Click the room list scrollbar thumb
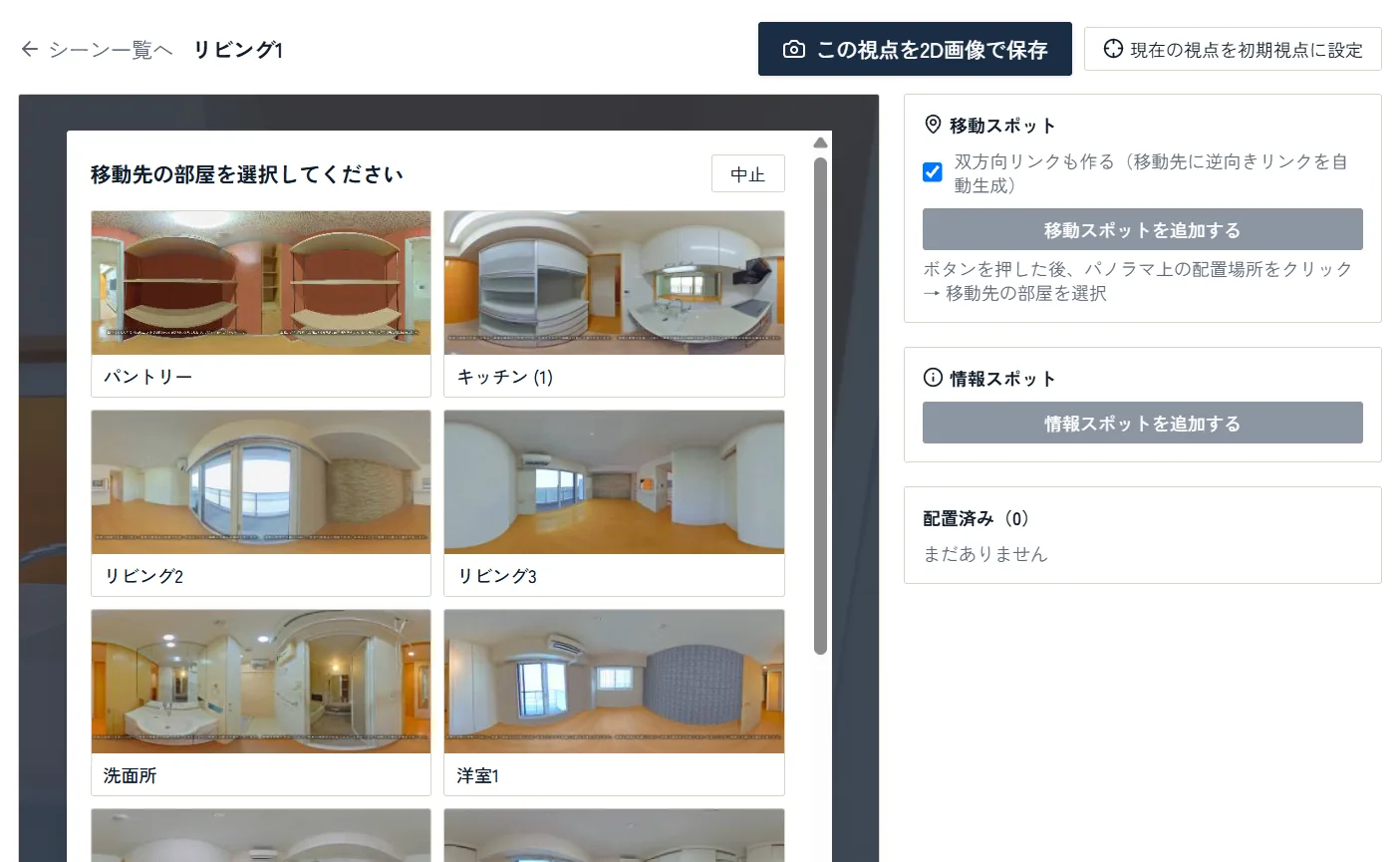Viewport: 1400px width, 862px height. (x=820, y=406)
